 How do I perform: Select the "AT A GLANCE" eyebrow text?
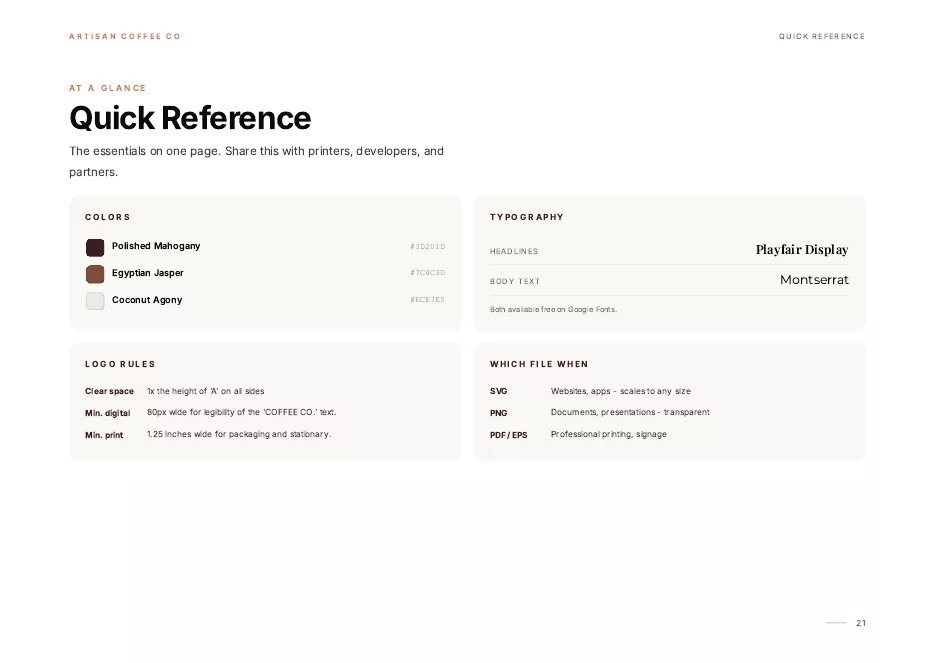[107, 88]
